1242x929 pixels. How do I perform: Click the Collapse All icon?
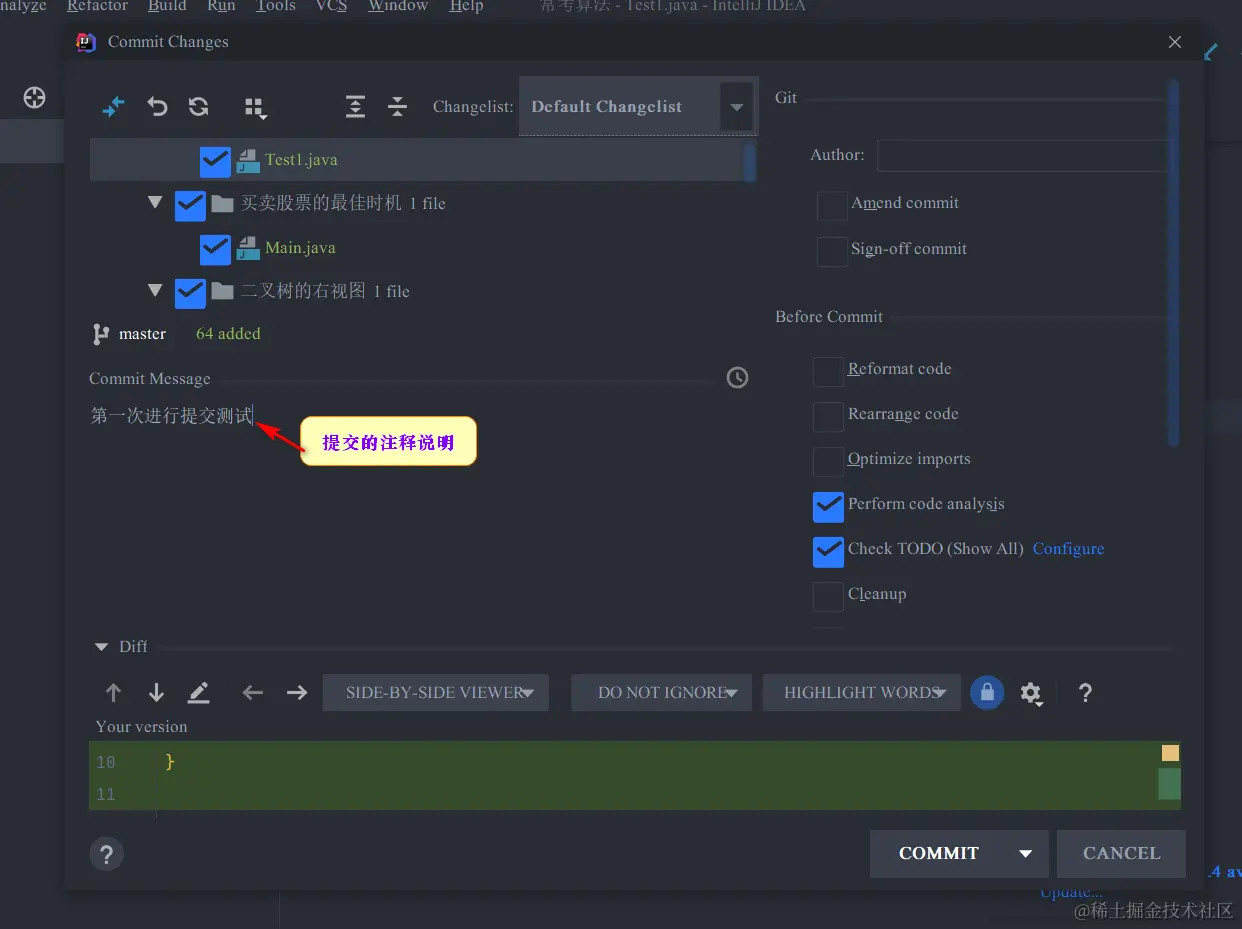tap(397, 107)
